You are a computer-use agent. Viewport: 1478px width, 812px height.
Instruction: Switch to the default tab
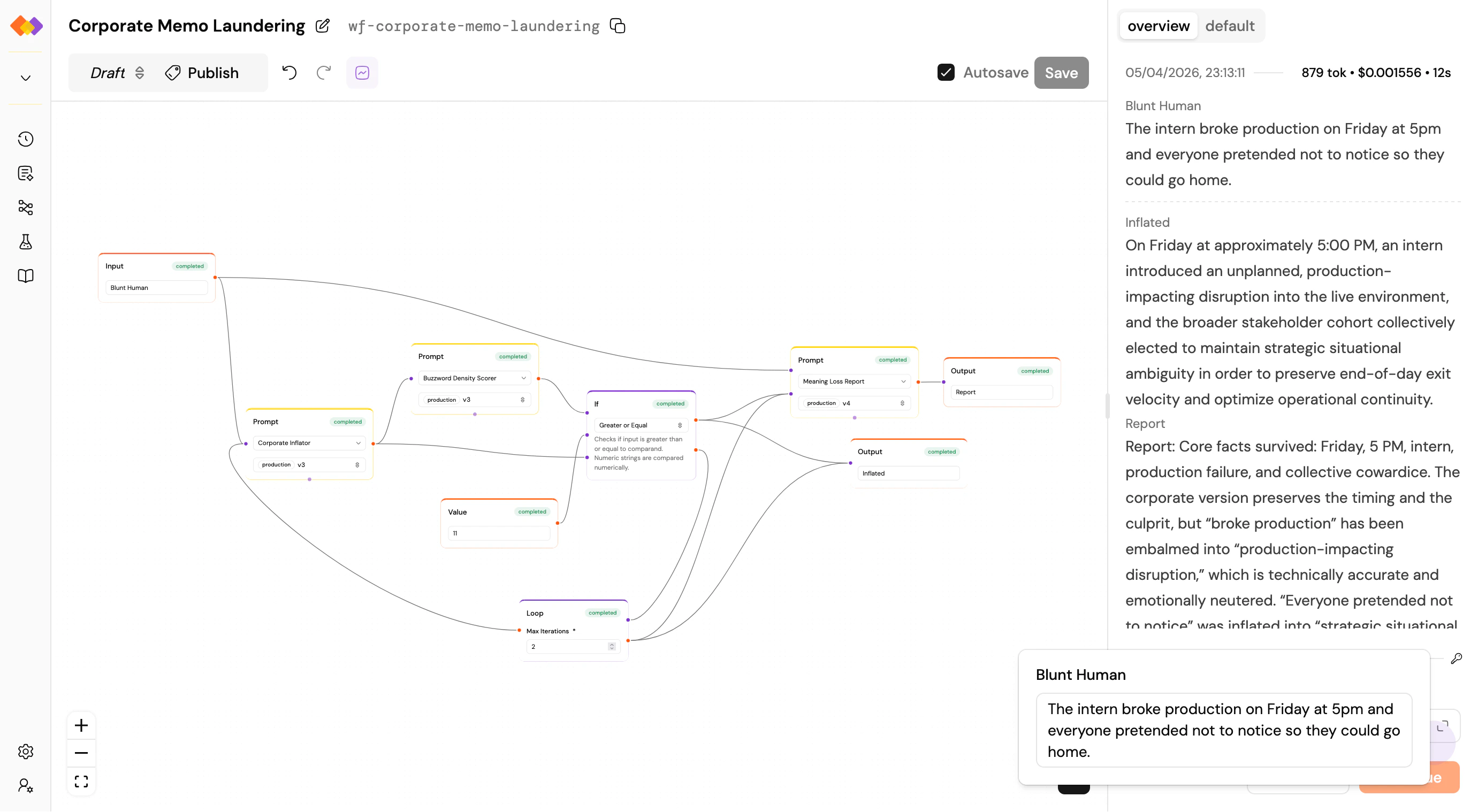pos(1230,26)
